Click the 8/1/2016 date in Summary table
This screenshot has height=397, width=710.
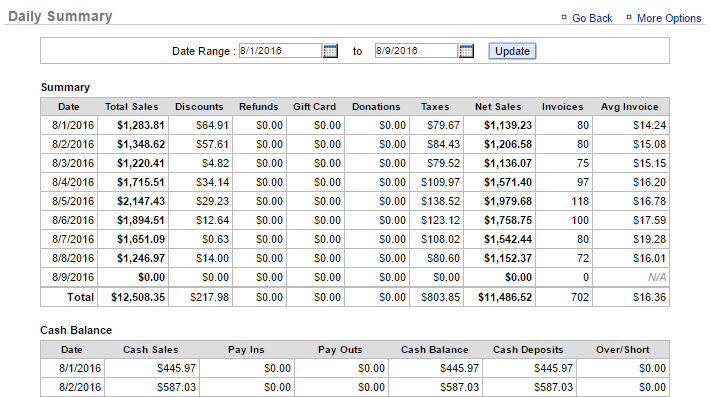tap(73, 125)
